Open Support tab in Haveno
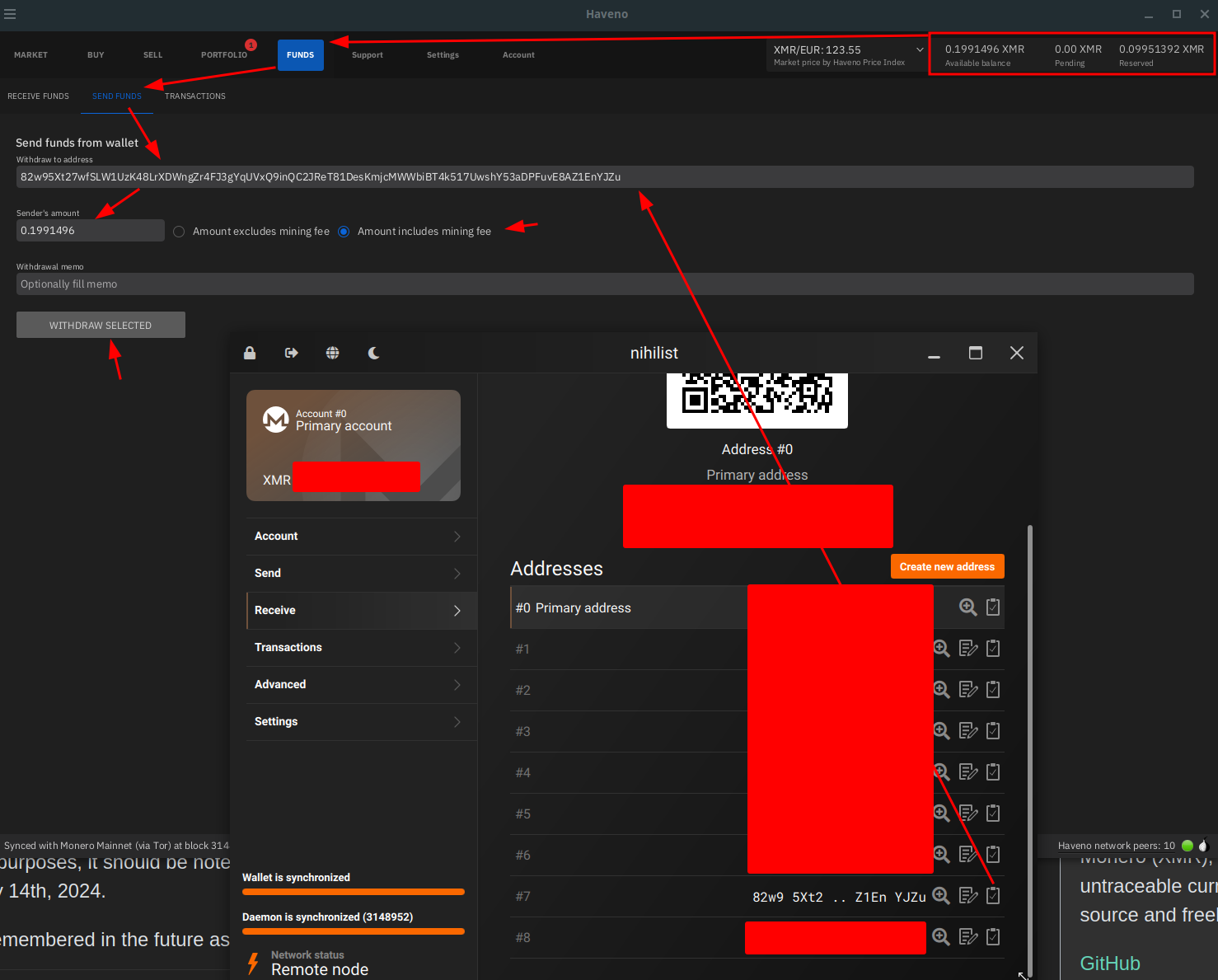 click(368, 55)
